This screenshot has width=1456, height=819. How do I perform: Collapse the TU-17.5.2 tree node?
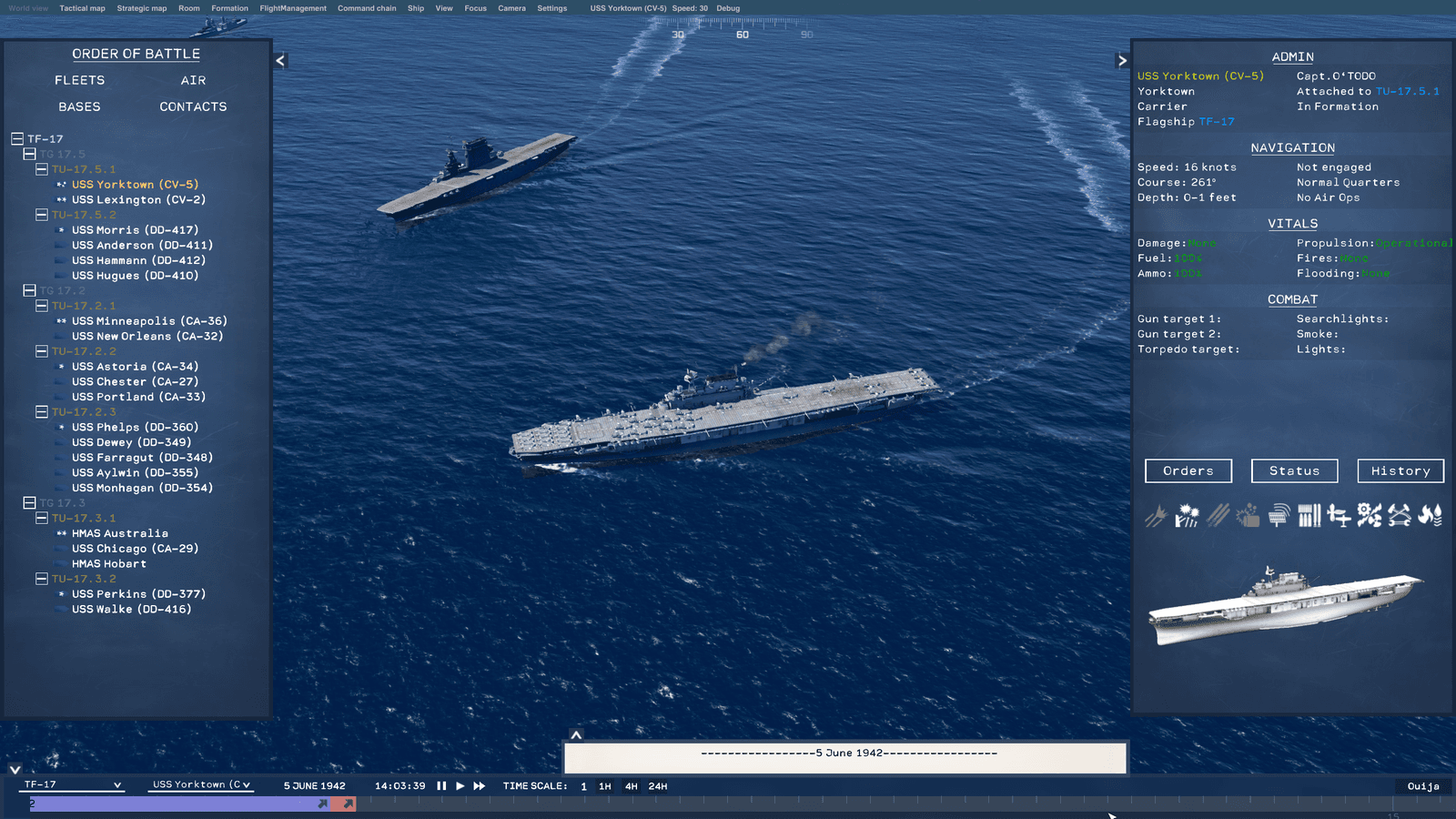[42, 215]
